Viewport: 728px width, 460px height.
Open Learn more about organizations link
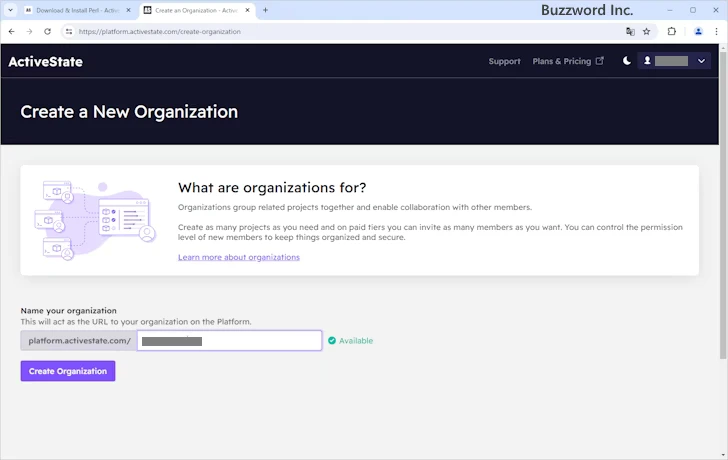pyautogui.click(x=239, y=257)
